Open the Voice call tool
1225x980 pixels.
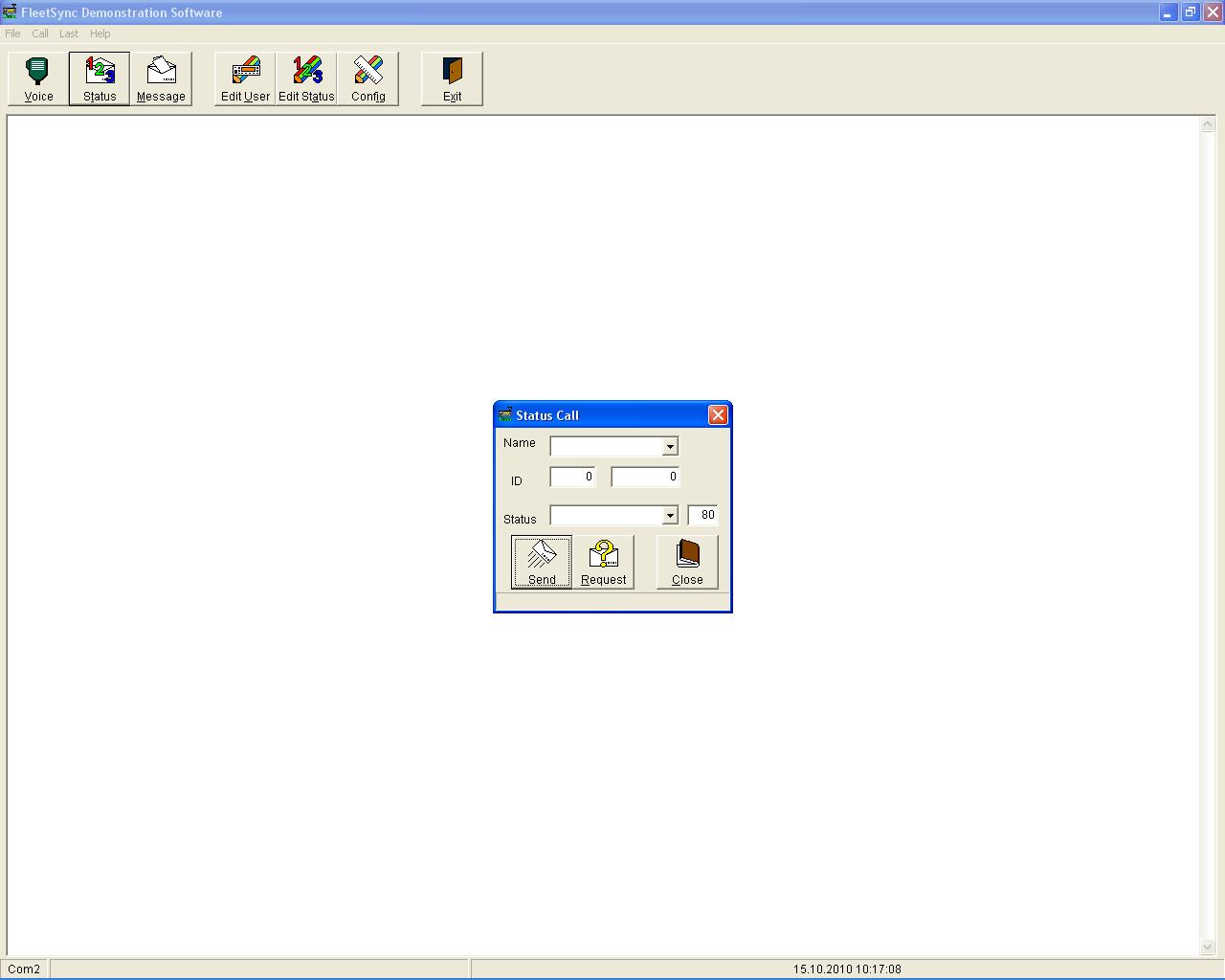[38, 78]
